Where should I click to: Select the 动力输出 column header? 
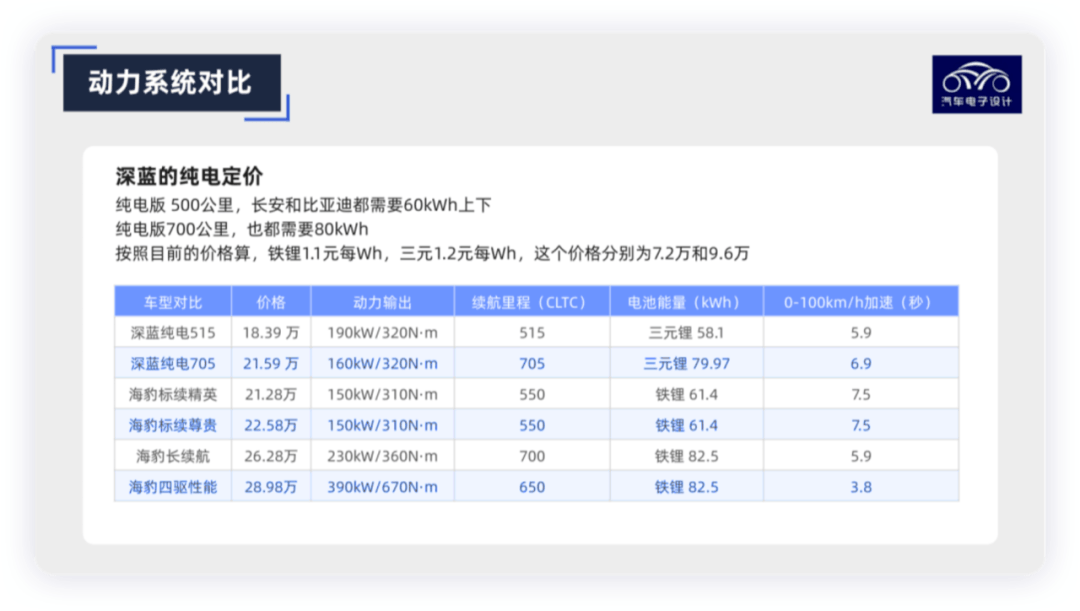pyautogui.click(x=382, y=302)
